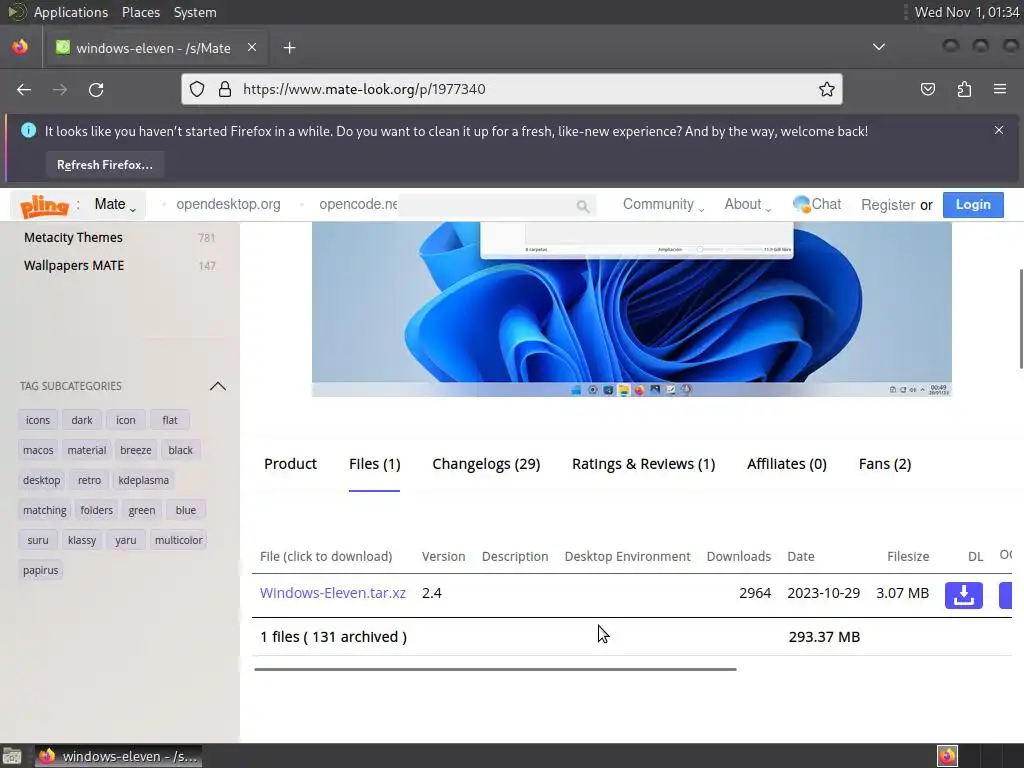This screenshot has width=1024, height=768.
Task: Open the Places menu
Action: (x=140, y=12)
